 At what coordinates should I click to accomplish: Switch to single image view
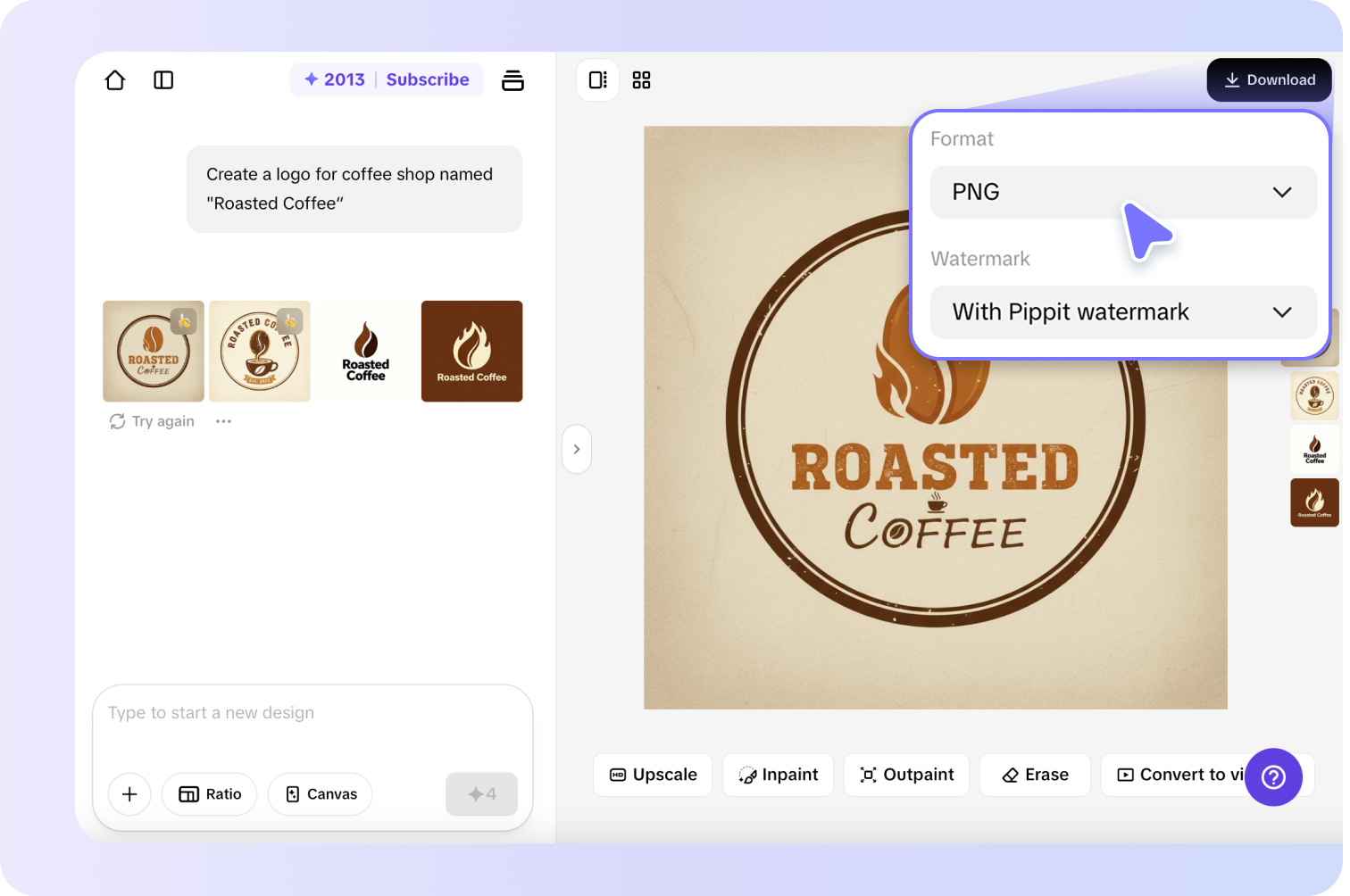point(597,79)
